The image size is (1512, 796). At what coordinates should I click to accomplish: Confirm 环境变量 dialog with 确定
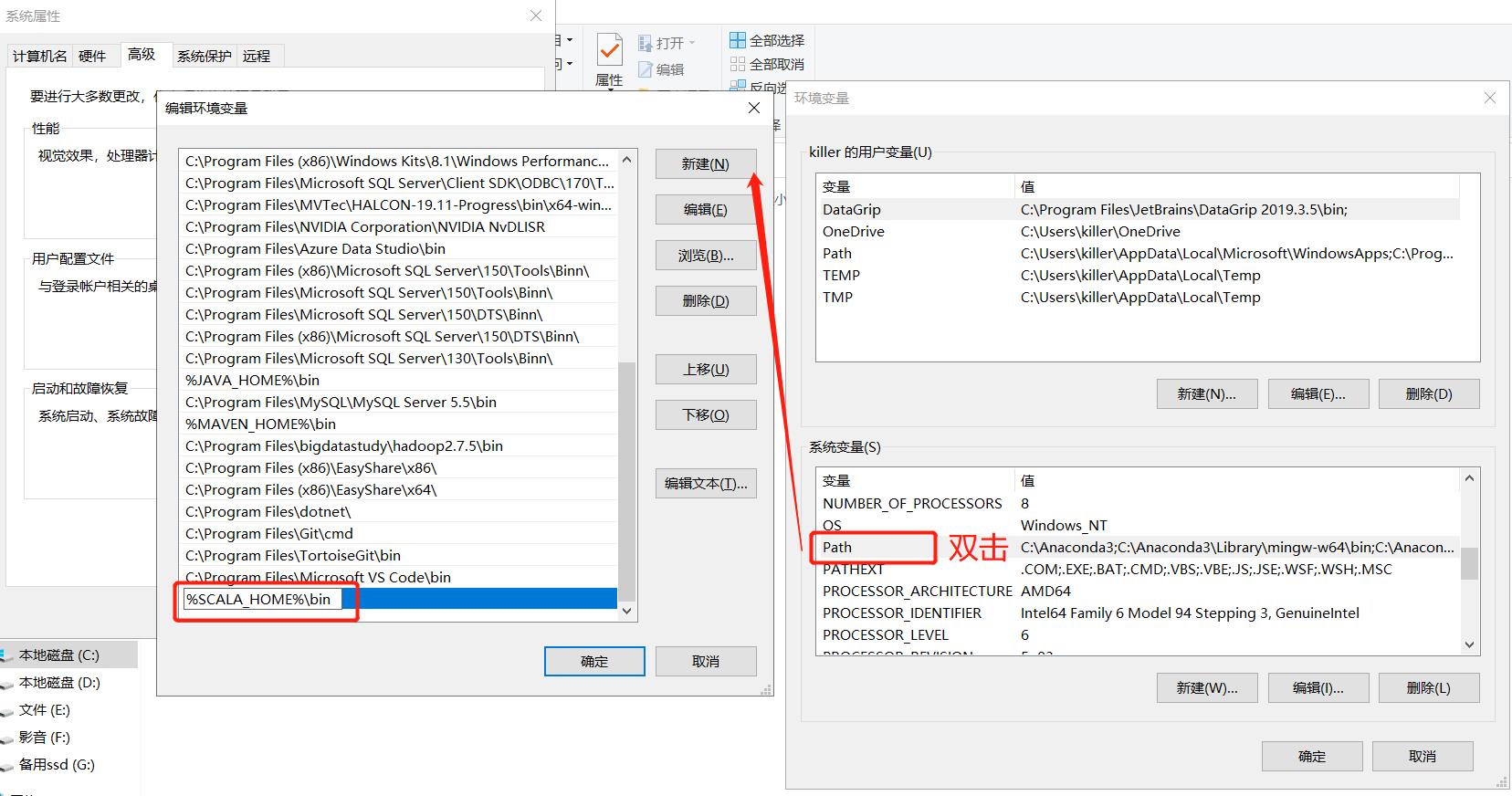1312,757
